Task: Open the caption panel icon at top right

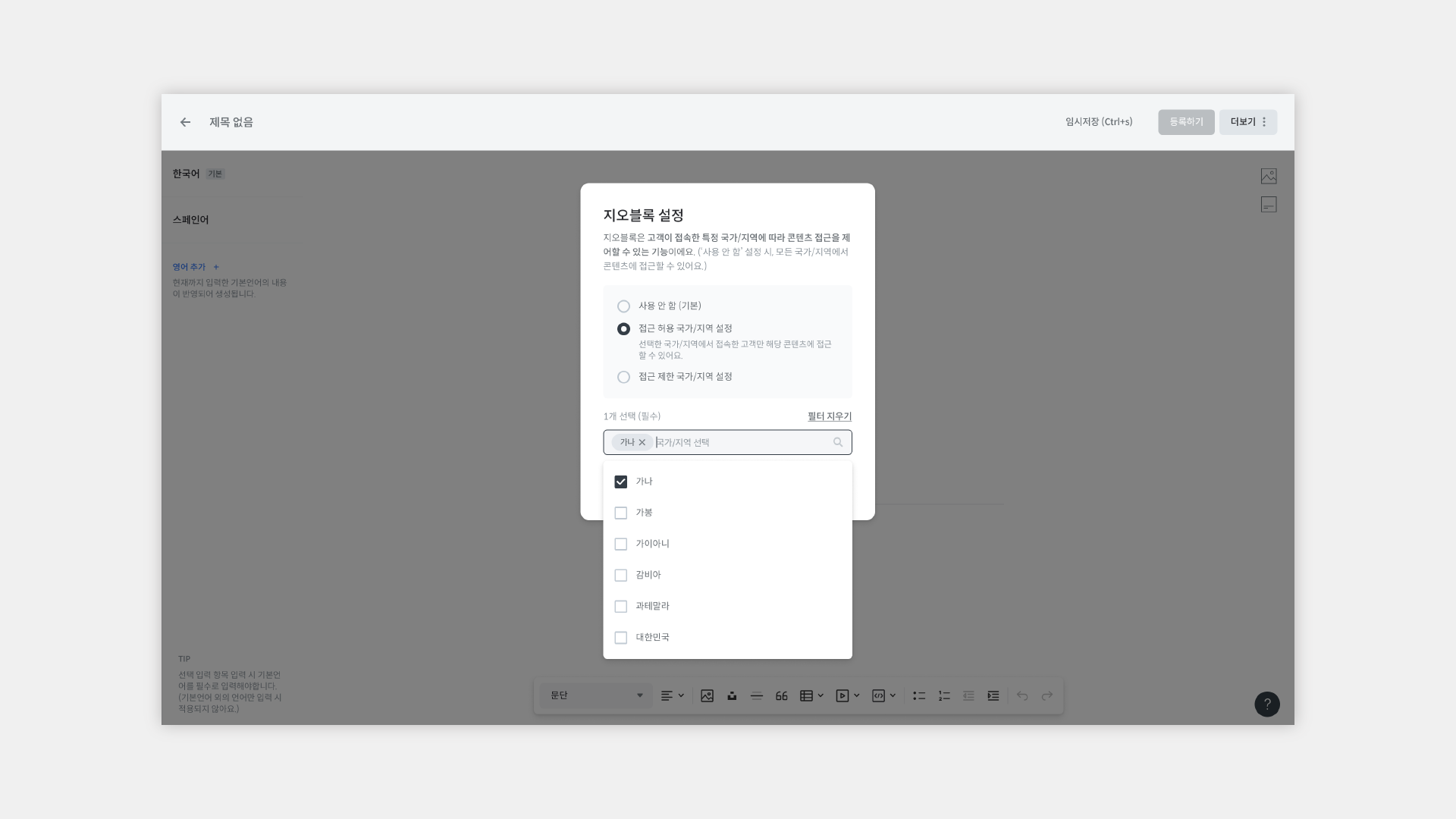Action: point(1269,205)
